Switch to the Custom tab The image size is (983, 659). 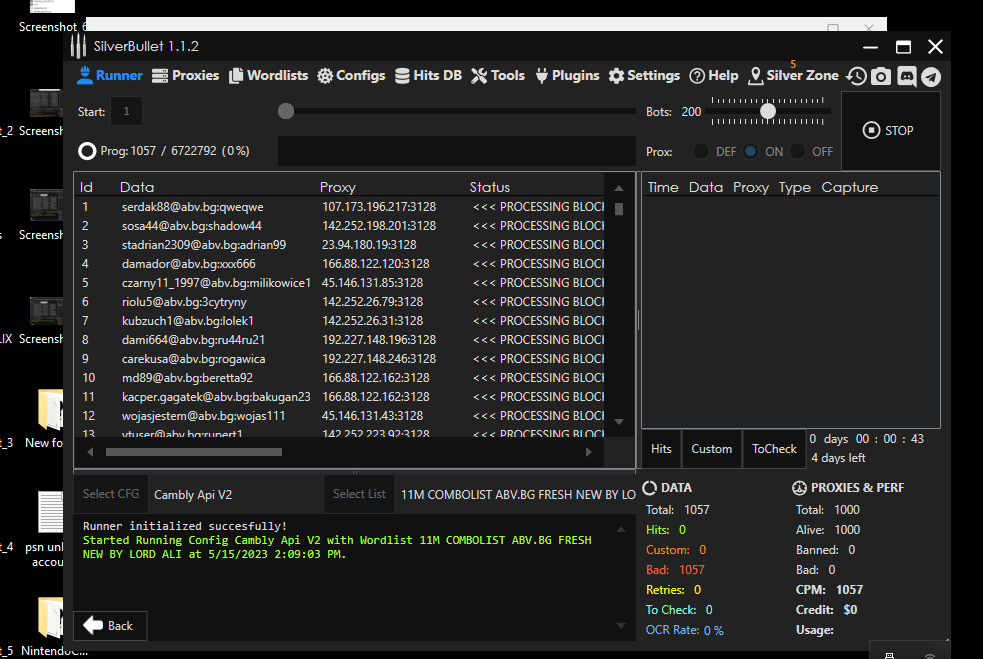[x=711, y=449]
